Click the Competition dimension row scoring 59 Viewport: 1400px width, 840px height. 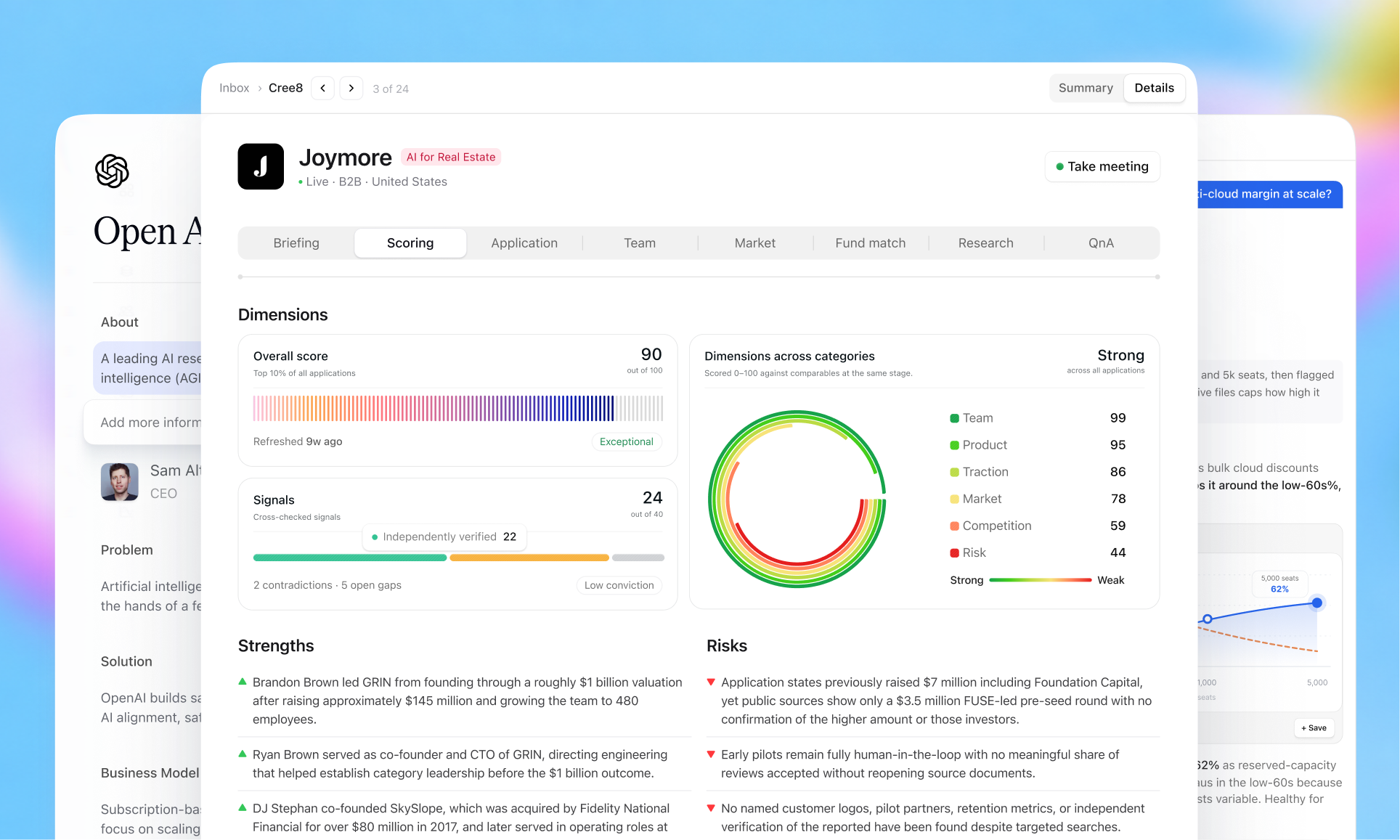click(x=1038, y=526)
